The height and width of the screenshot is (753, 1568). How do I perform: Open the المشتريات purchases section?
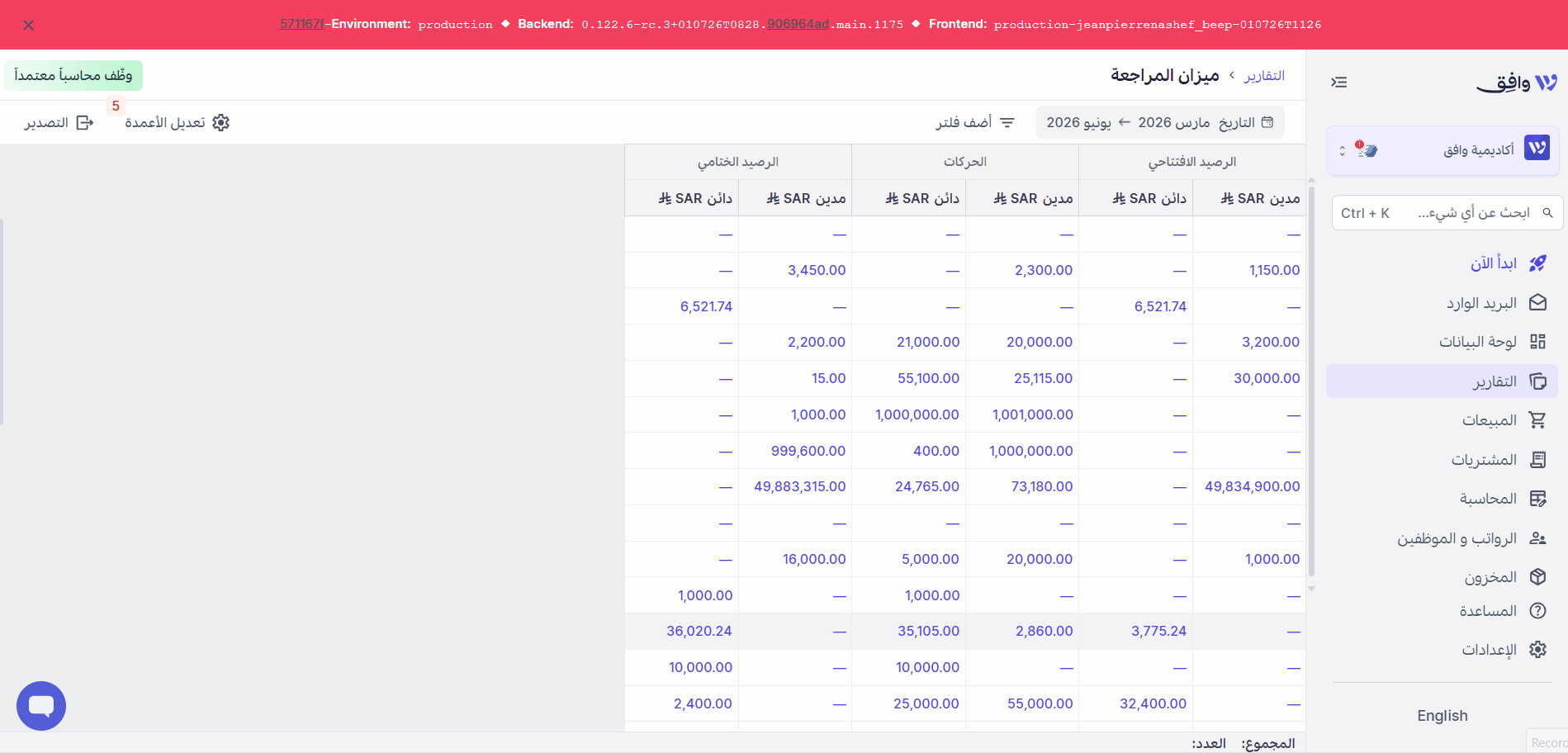coord(1442,460)
